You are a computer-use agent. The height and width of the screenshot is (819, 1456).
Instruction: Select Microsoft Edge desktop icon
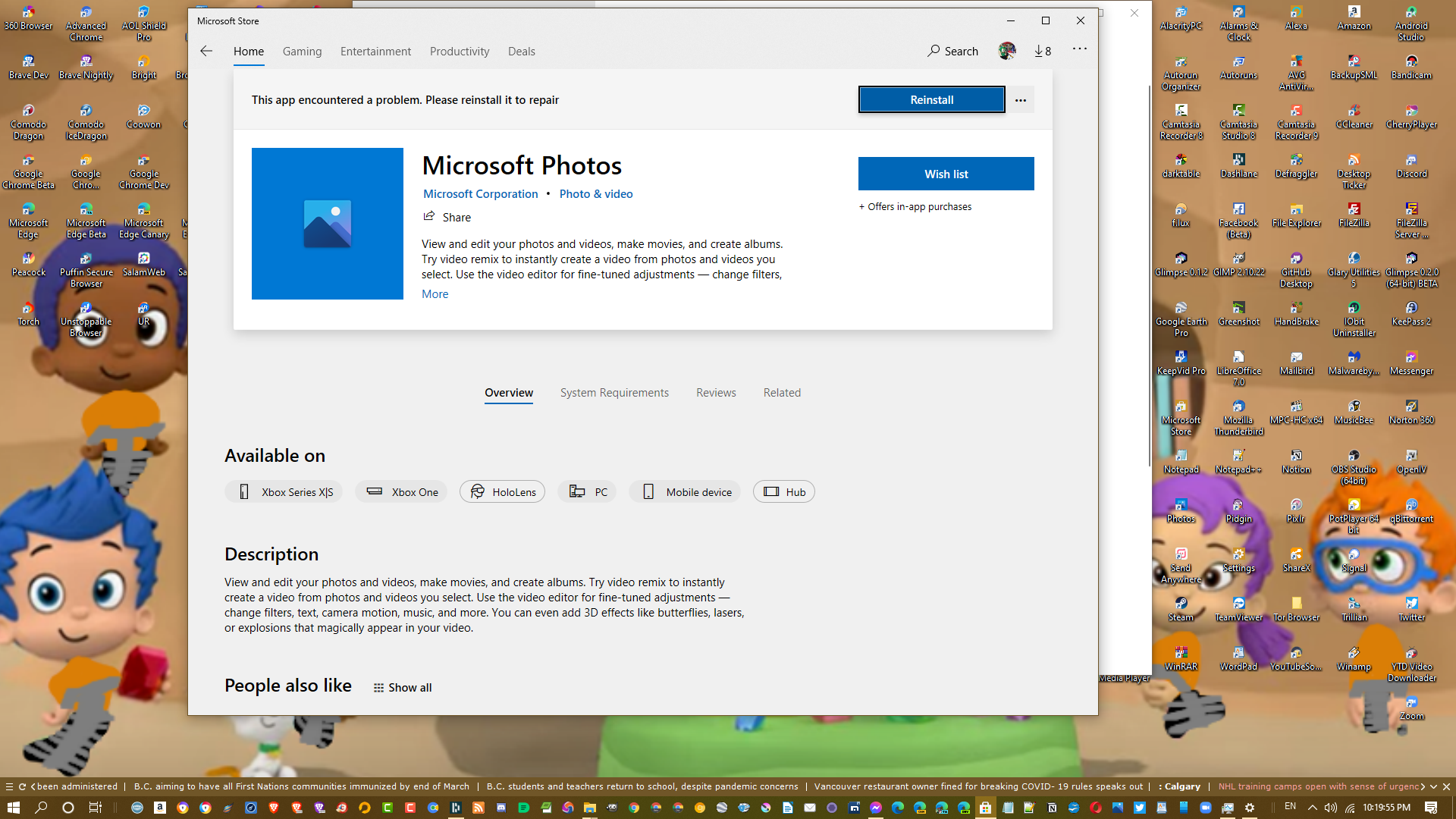[x=28, y=221]
